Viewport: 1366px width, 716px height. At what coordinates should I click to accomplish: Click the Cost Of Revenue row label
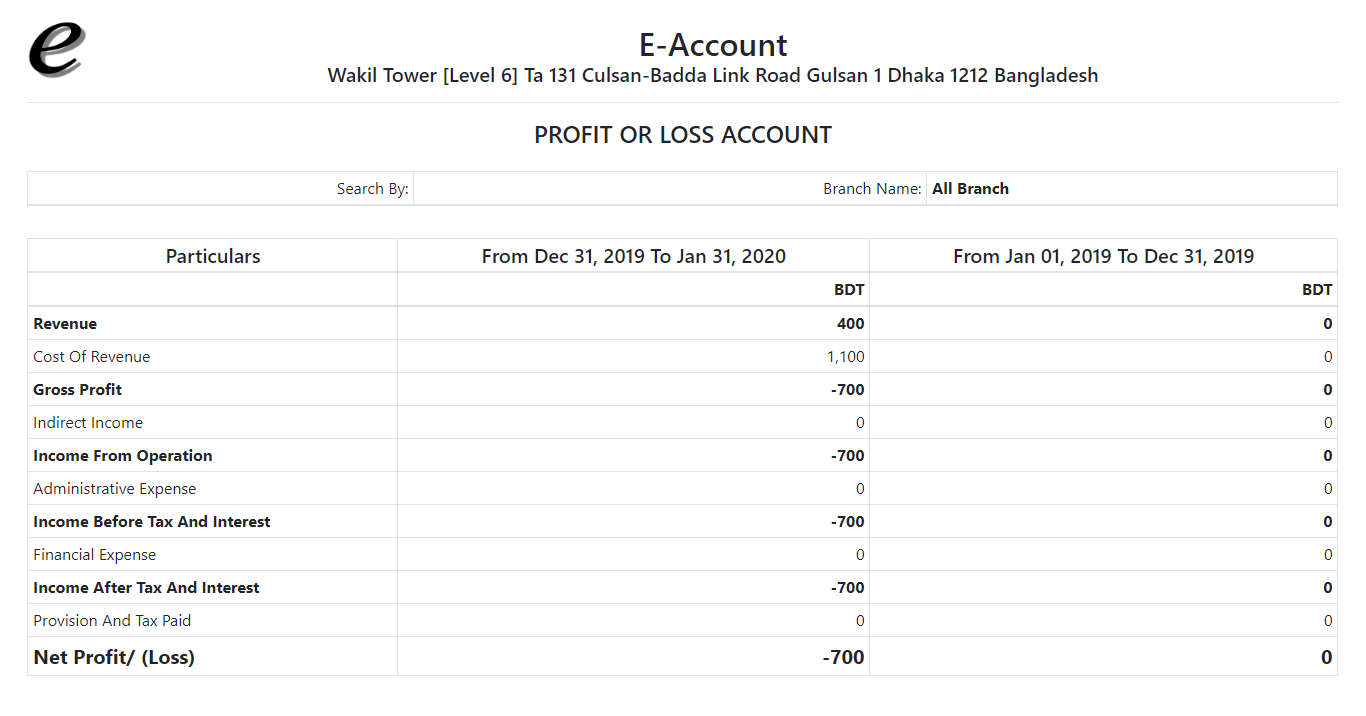[x=92, y=357]
